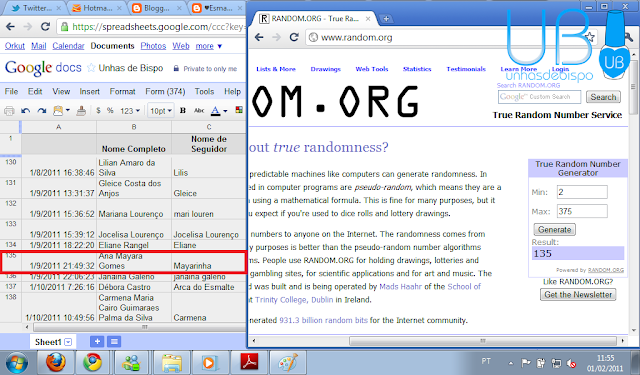Toggle bold formatting in spreadsheet toolbar

pyautogui.click(x=183, y=111)
